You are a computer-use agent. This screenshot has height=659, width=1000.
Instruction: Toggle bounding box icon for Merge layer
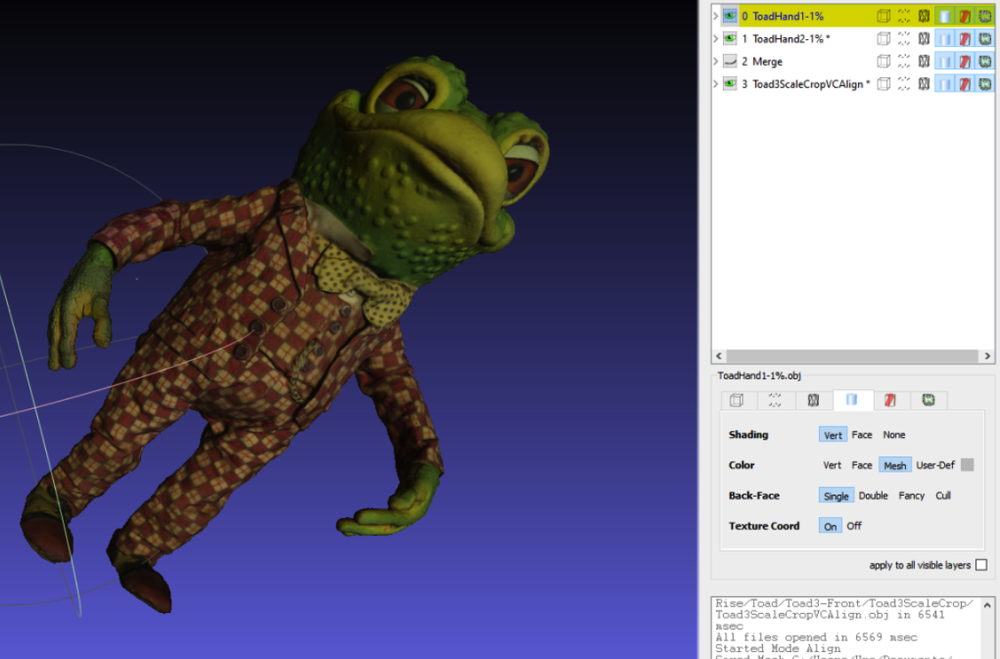click(883, 61)
